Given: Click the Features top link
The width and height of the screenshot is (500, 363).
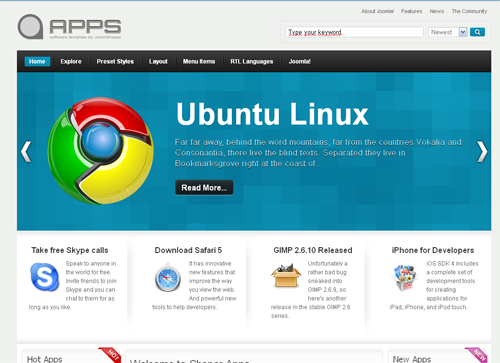Looking at the screenshot, I should [x=411, y=11].
